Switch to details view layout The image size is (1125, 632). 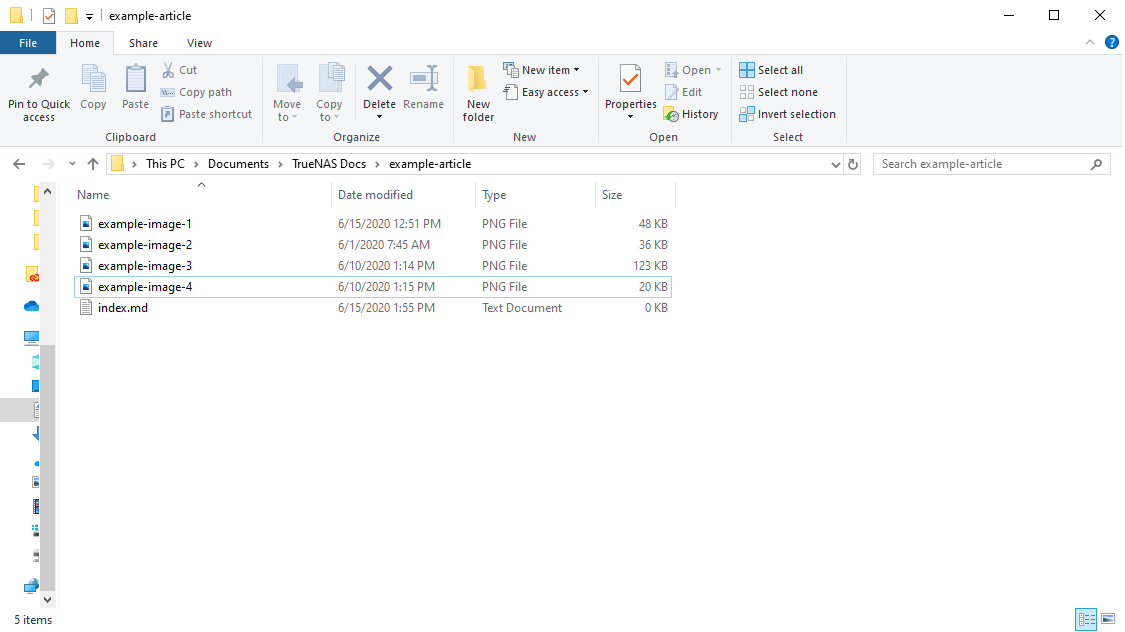coord(1086,620)
